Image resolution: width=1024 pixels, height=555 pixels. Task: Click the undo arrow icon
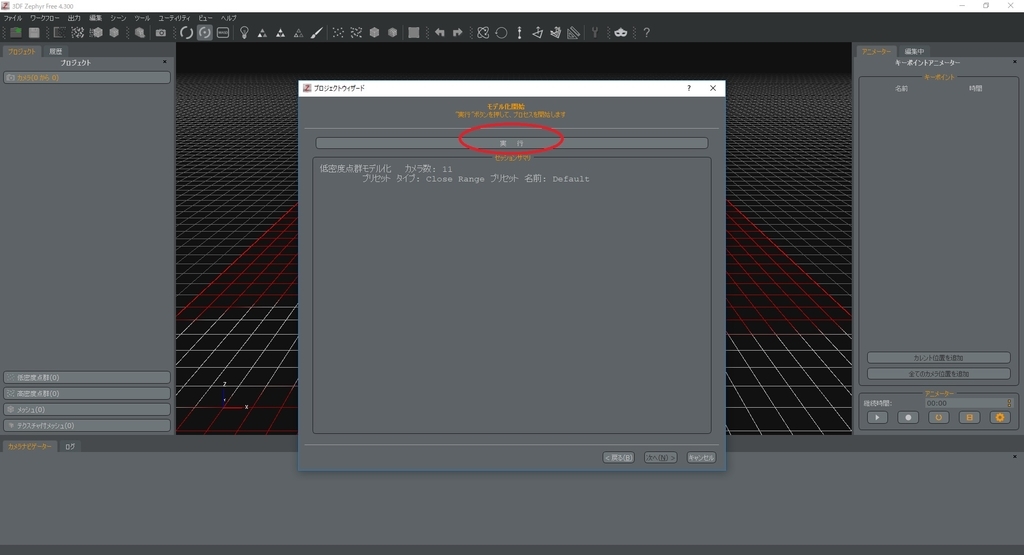[x=440, y=33]
